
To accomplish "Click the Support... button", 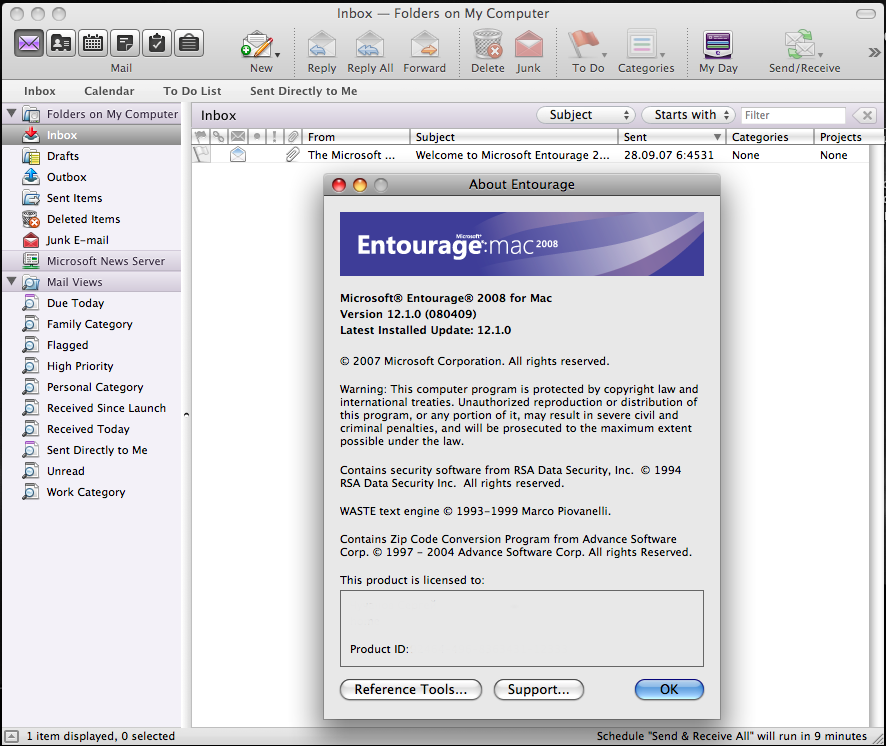I will coord(538,690).
